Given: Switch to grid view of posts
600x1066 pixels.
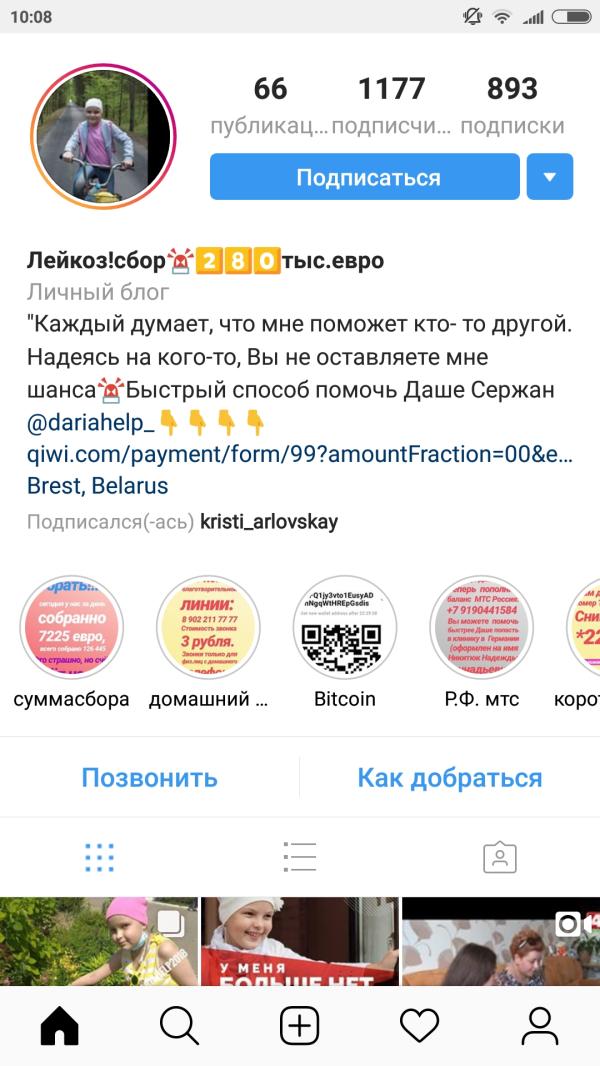Looking at the screenshot, I should coord(100,857).
